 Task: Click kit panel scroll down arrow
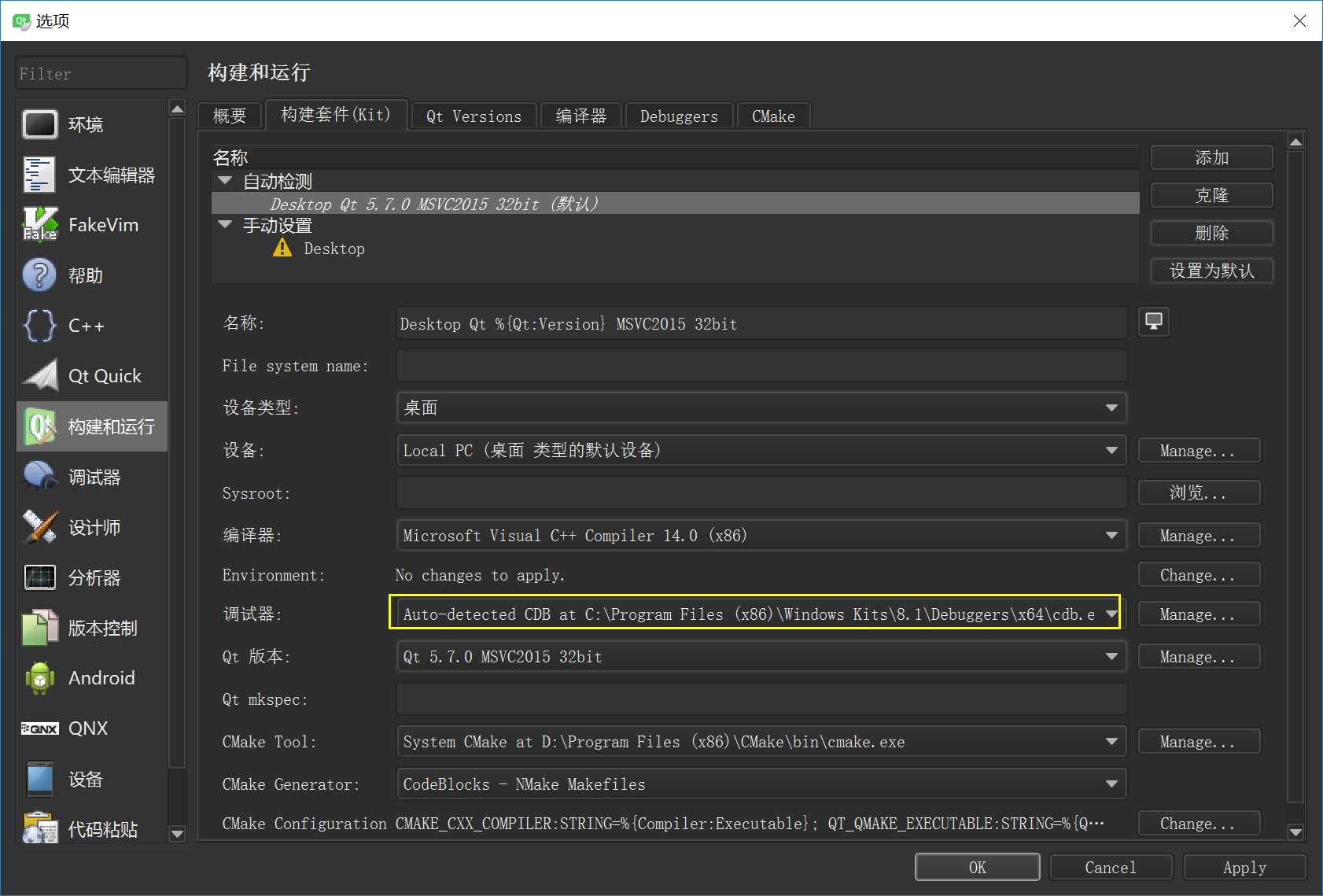(1296, 831)
